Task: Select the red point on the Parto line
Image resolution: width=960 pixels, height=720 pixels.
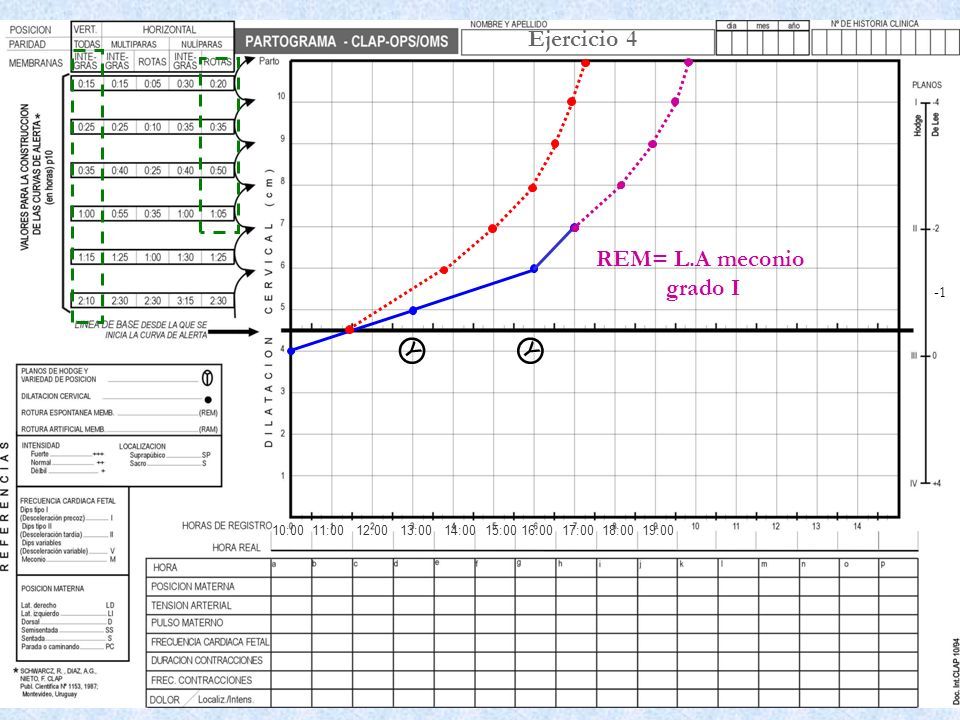Action: (x=585, y=62)
